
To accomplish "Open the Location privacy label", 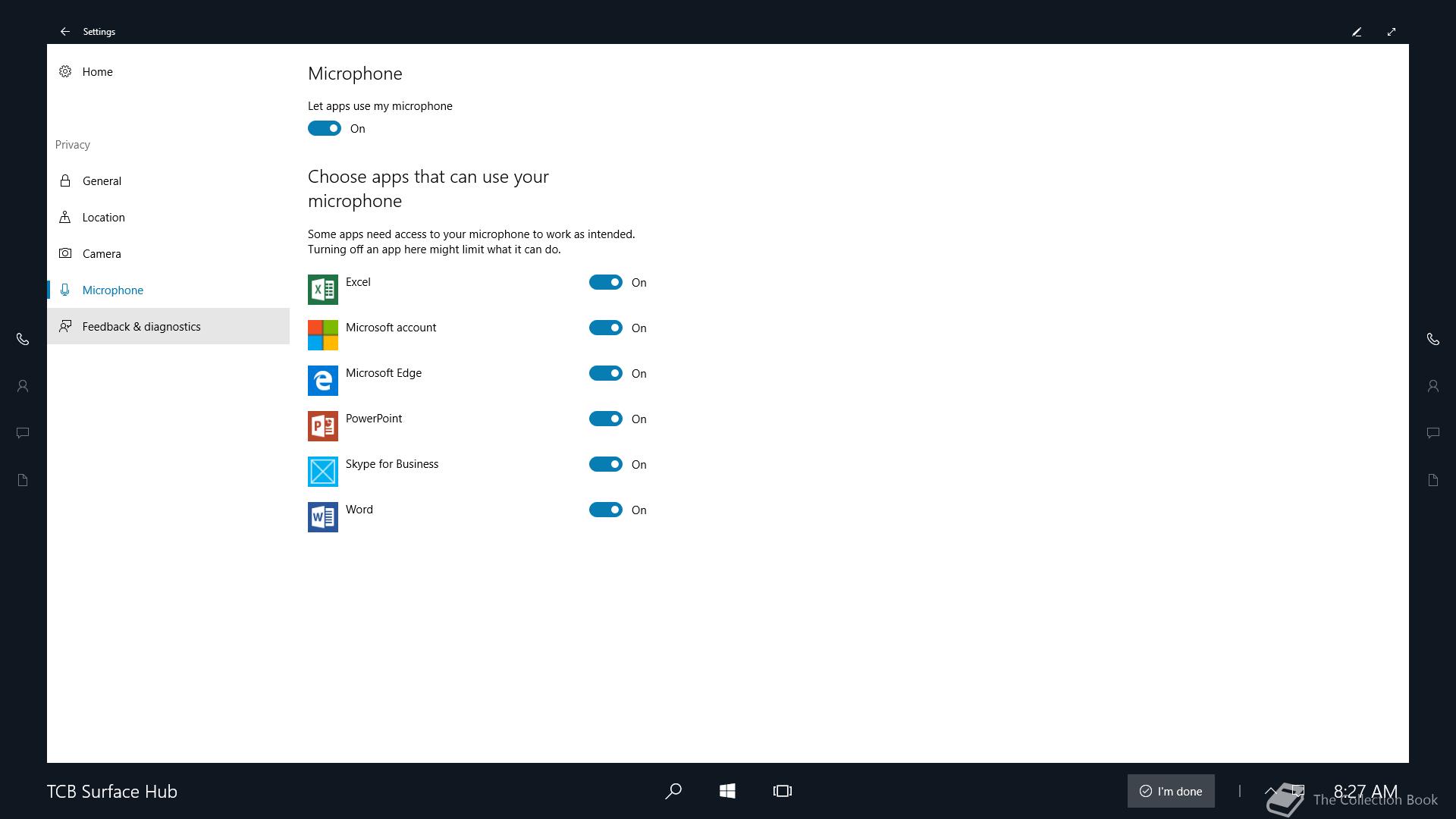I will 104,217.
